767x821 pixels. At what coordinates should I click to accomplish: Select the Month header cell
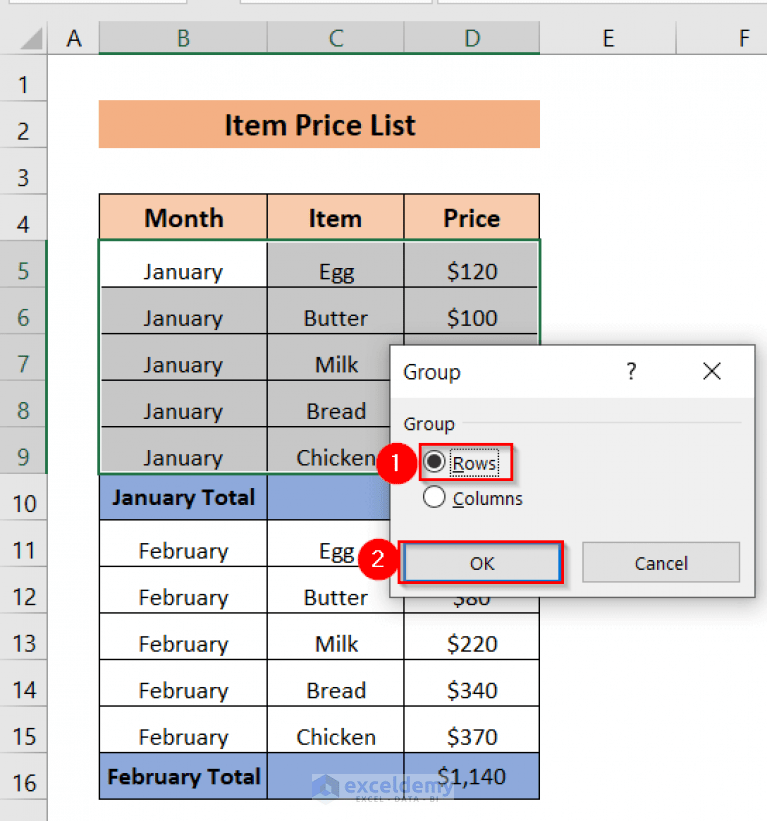[x=183, y=218]
